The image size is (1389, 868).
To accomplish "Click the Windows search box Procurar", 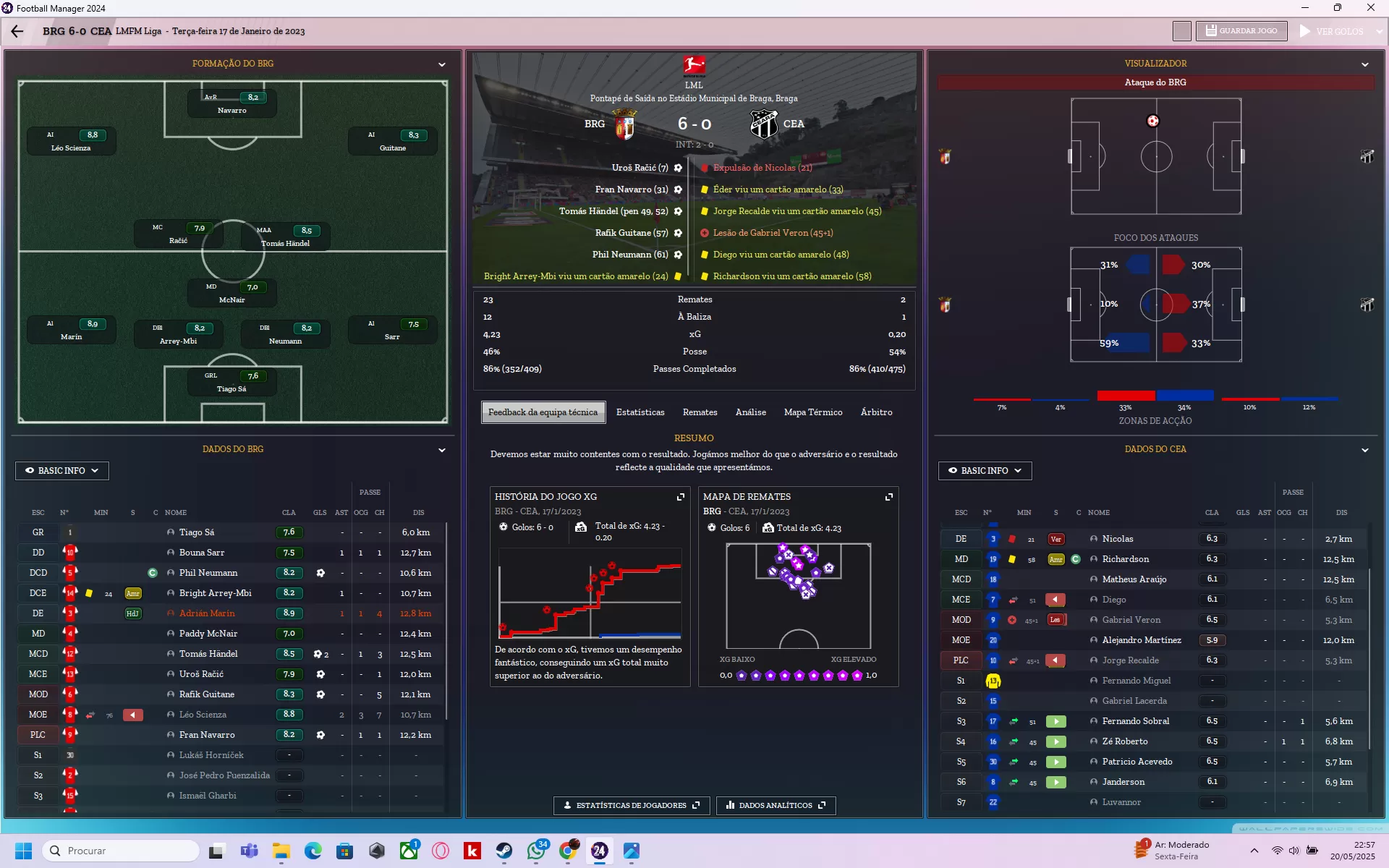I will pos(121,851).
